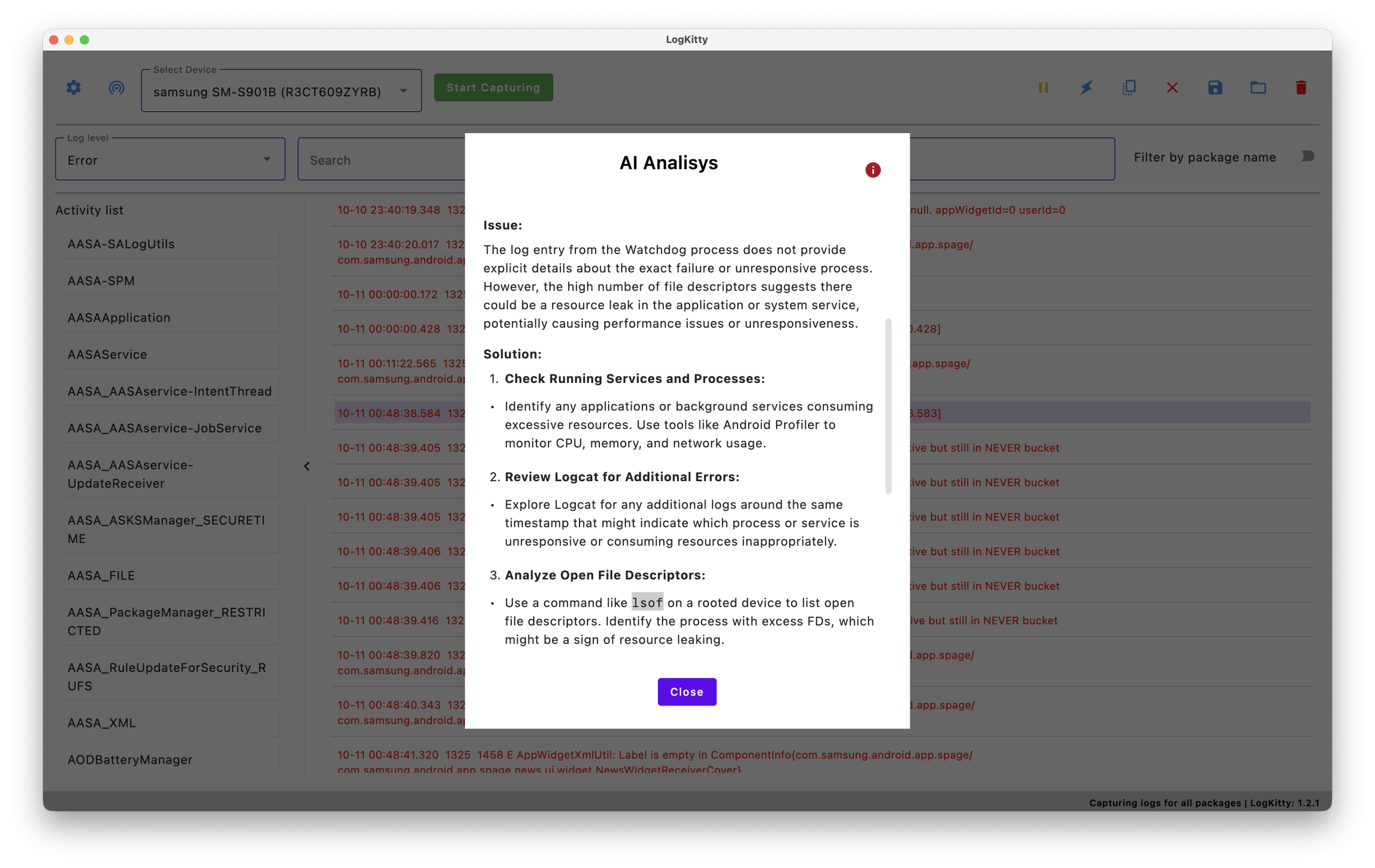Open settings with the gear icon
The image size is (1375, 868).
(74, 88)
